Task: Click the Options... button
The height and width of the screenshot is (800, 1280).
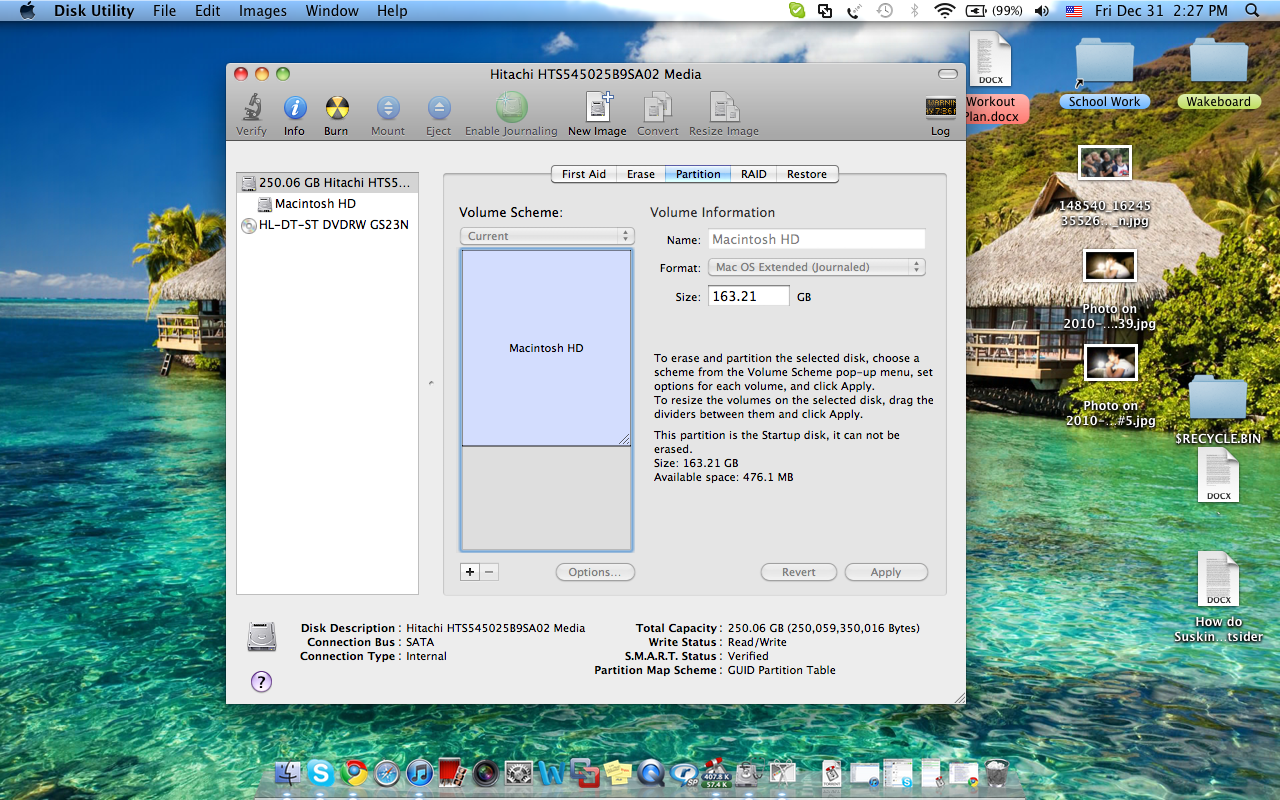Action: (x=595, y=572)
